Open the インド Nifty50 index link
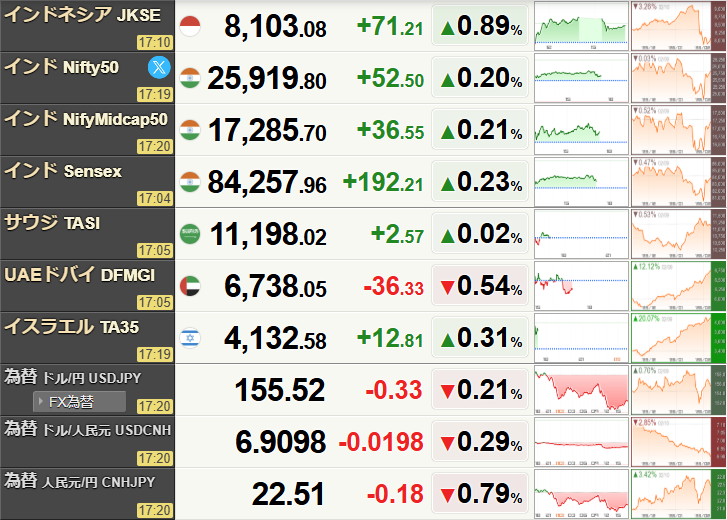The width and height of the screenshot is (727, 520). pos(61,67)
